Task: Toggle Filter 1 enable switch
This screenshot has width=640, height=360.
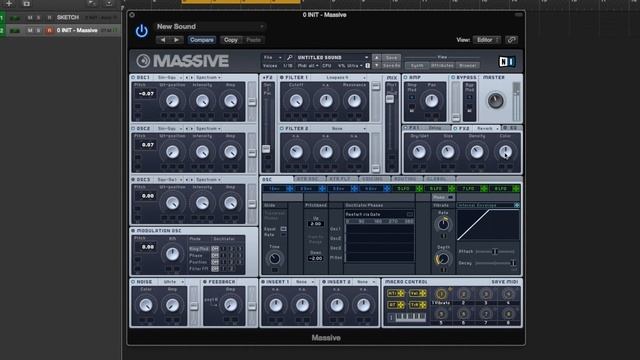Action: point(282,77)
